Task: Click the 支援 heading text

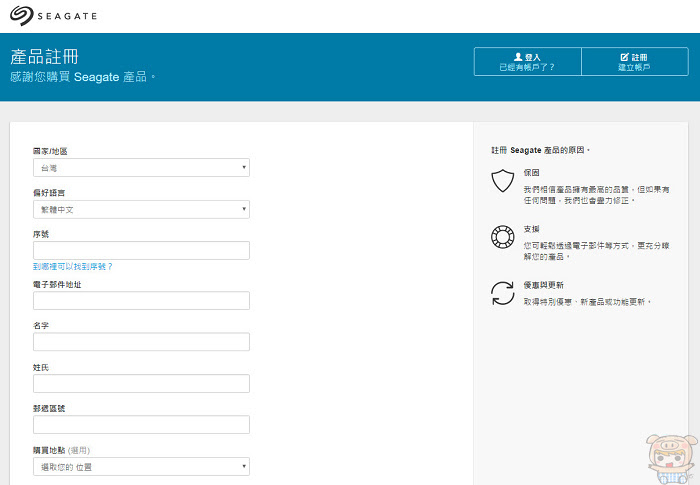Action: [x=532, y=229]
